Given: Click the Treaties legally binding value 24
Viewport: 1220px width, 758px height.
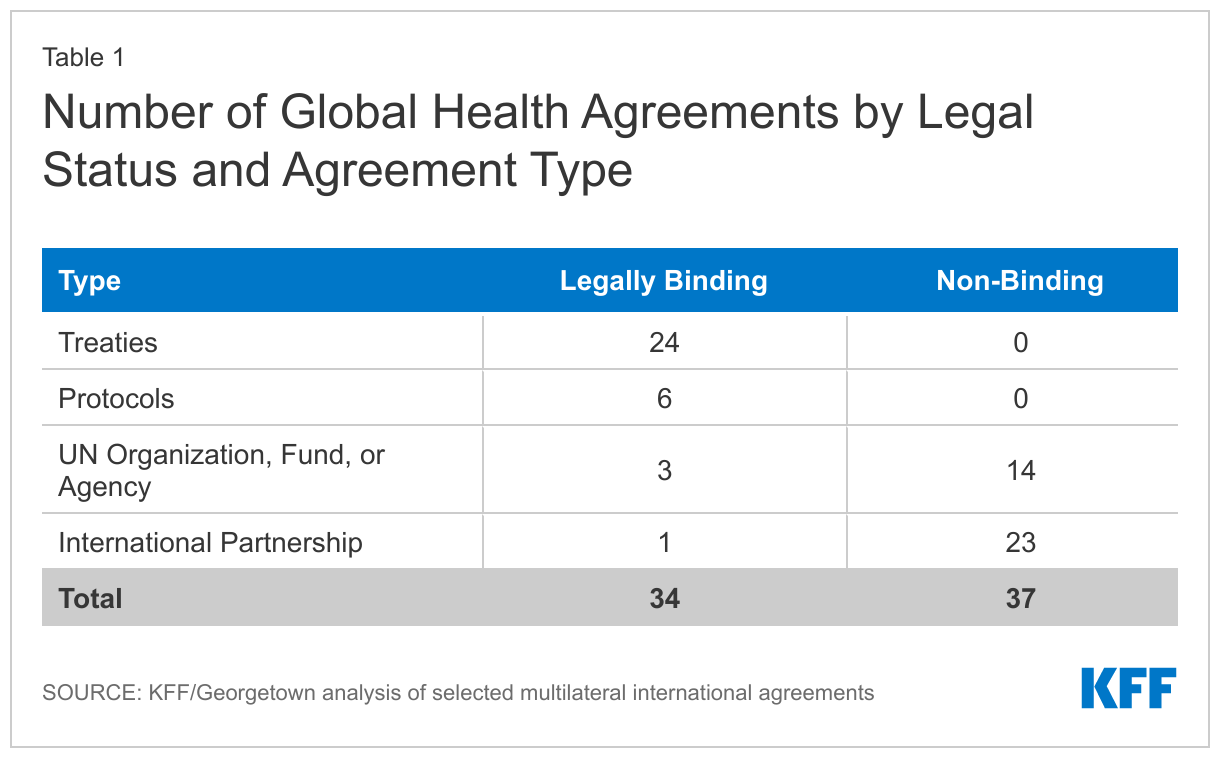Looking at the screenshot, I should (x=664, y=343).
